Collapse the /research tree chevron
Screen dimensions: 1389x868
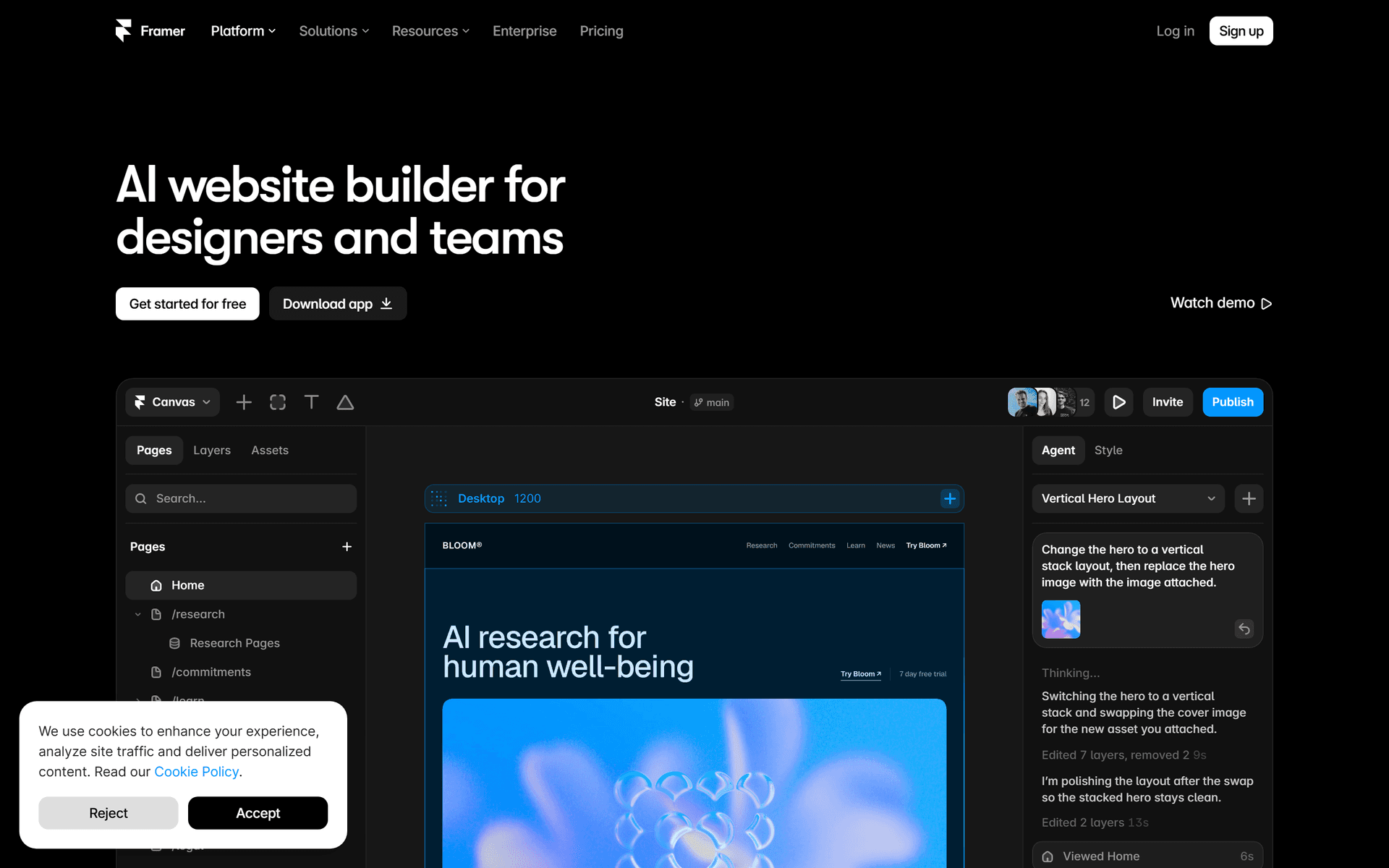pos(137,614)
